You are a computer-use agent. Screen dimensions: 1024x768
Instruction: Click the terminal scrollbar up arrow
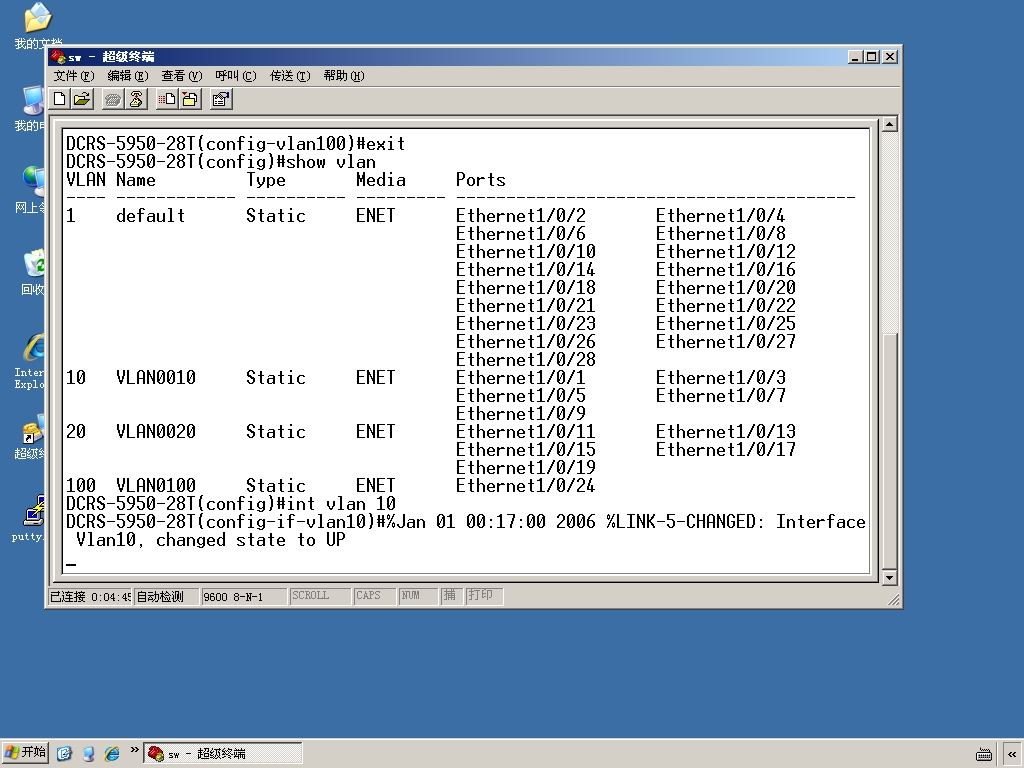coord(889,124)
